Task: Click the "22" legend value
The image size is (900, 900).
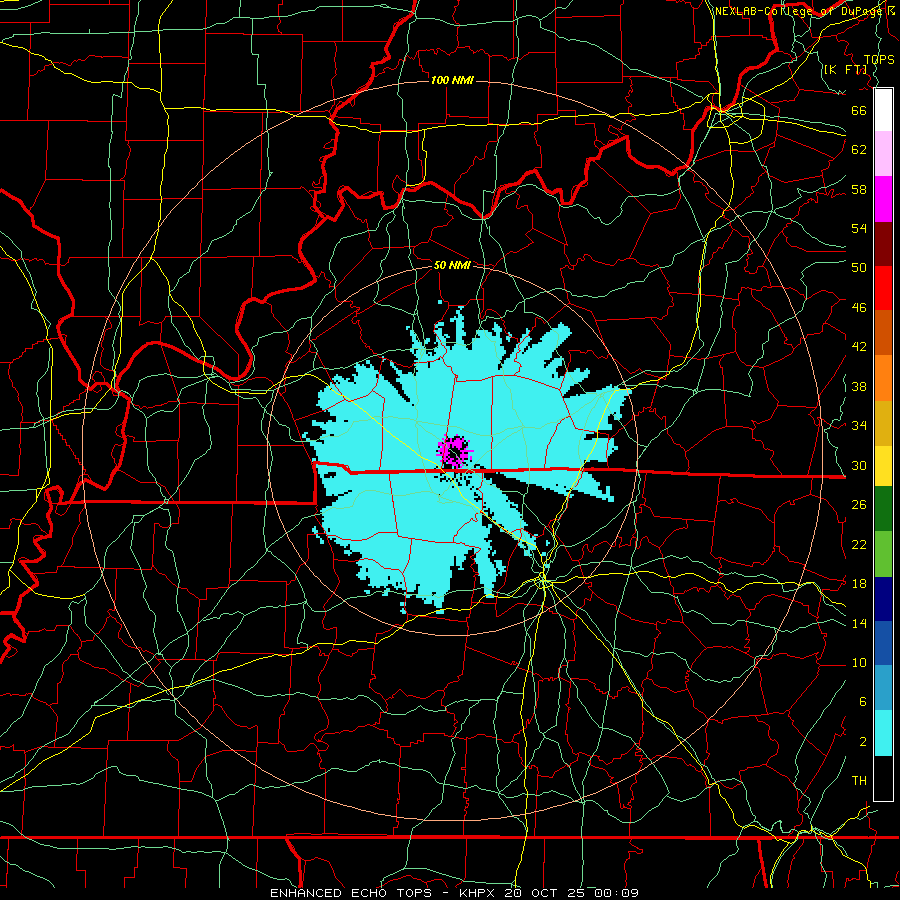Action: 859,544
